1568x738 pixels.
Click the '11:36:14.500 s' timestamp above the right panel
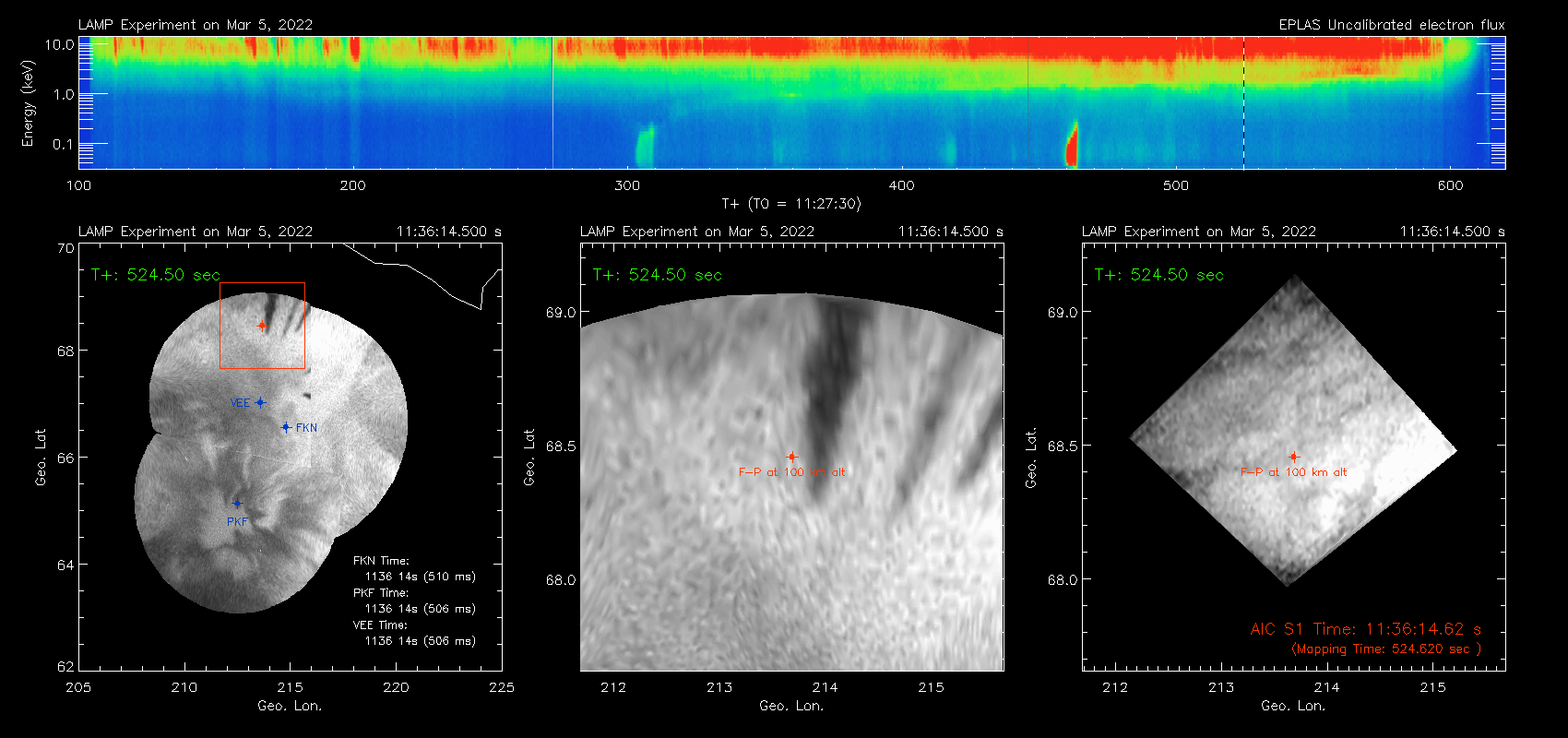[1453, 232]
